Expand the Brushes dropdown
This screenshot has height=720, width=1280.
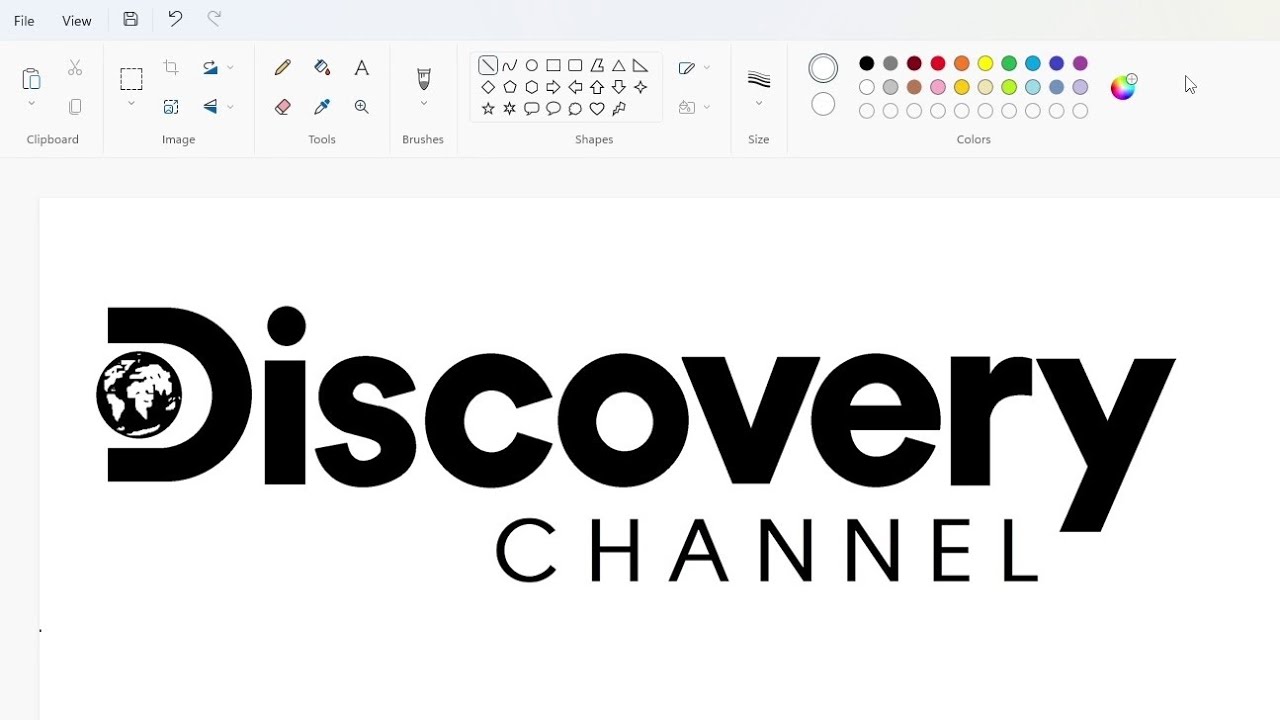[424, 104]
